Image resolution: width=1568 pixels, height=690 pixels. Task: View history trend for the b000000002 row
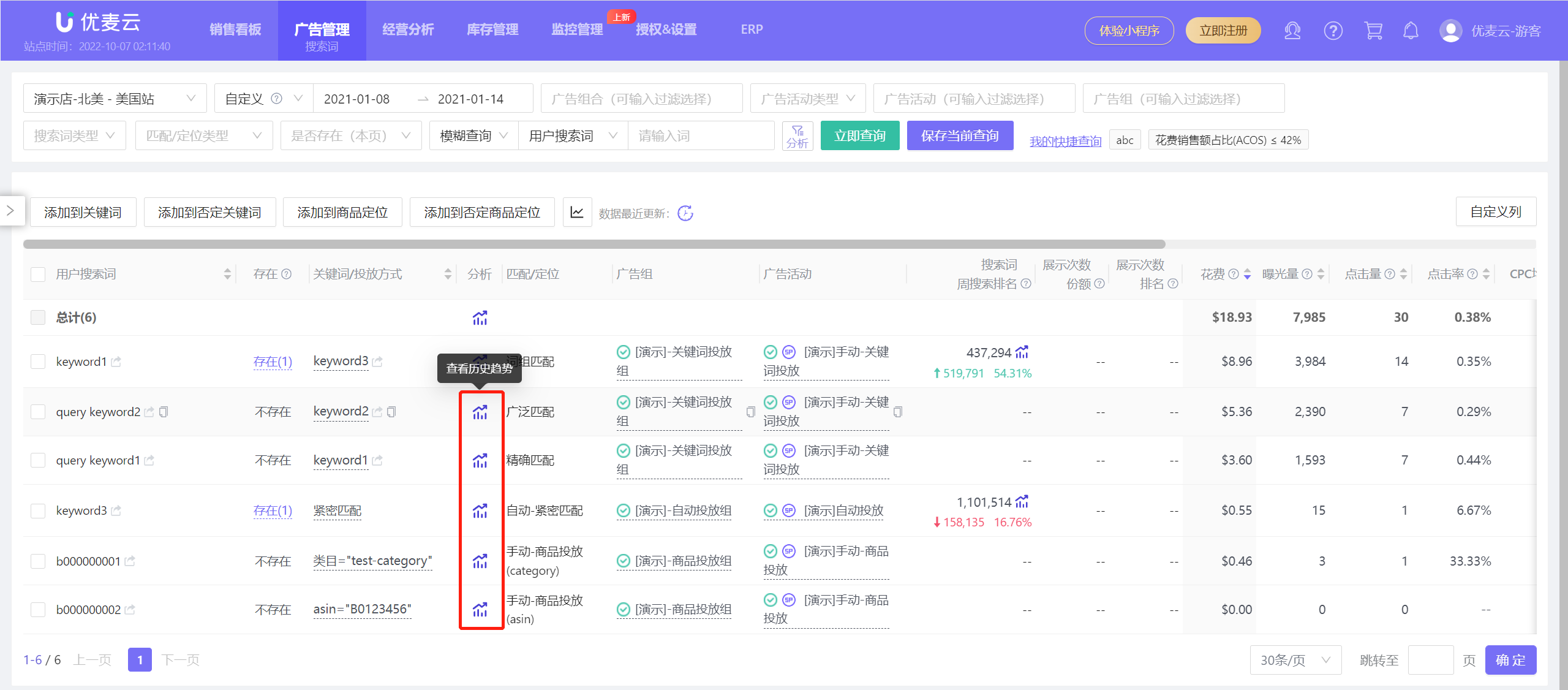(x=480, y=609)
